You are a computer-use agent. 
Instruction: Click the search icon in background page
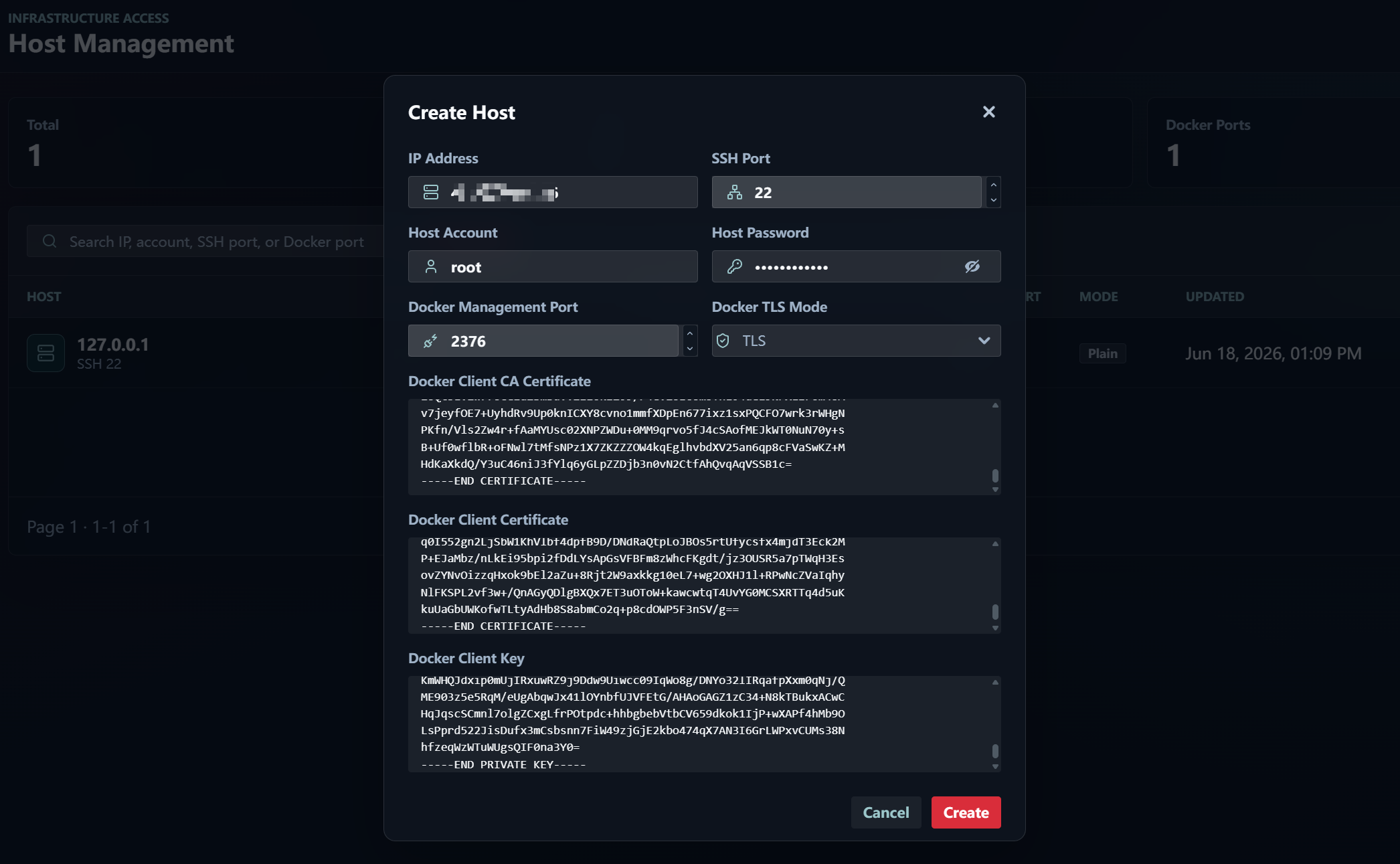pyautogui.click(x=50, y=242)
